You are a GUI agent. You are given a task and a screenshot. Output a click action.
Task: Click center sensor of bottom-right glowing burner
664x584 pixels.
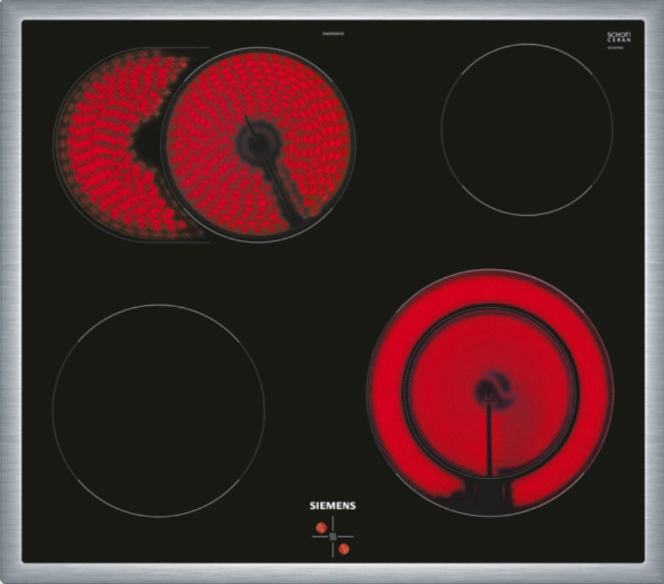point(490,389)
